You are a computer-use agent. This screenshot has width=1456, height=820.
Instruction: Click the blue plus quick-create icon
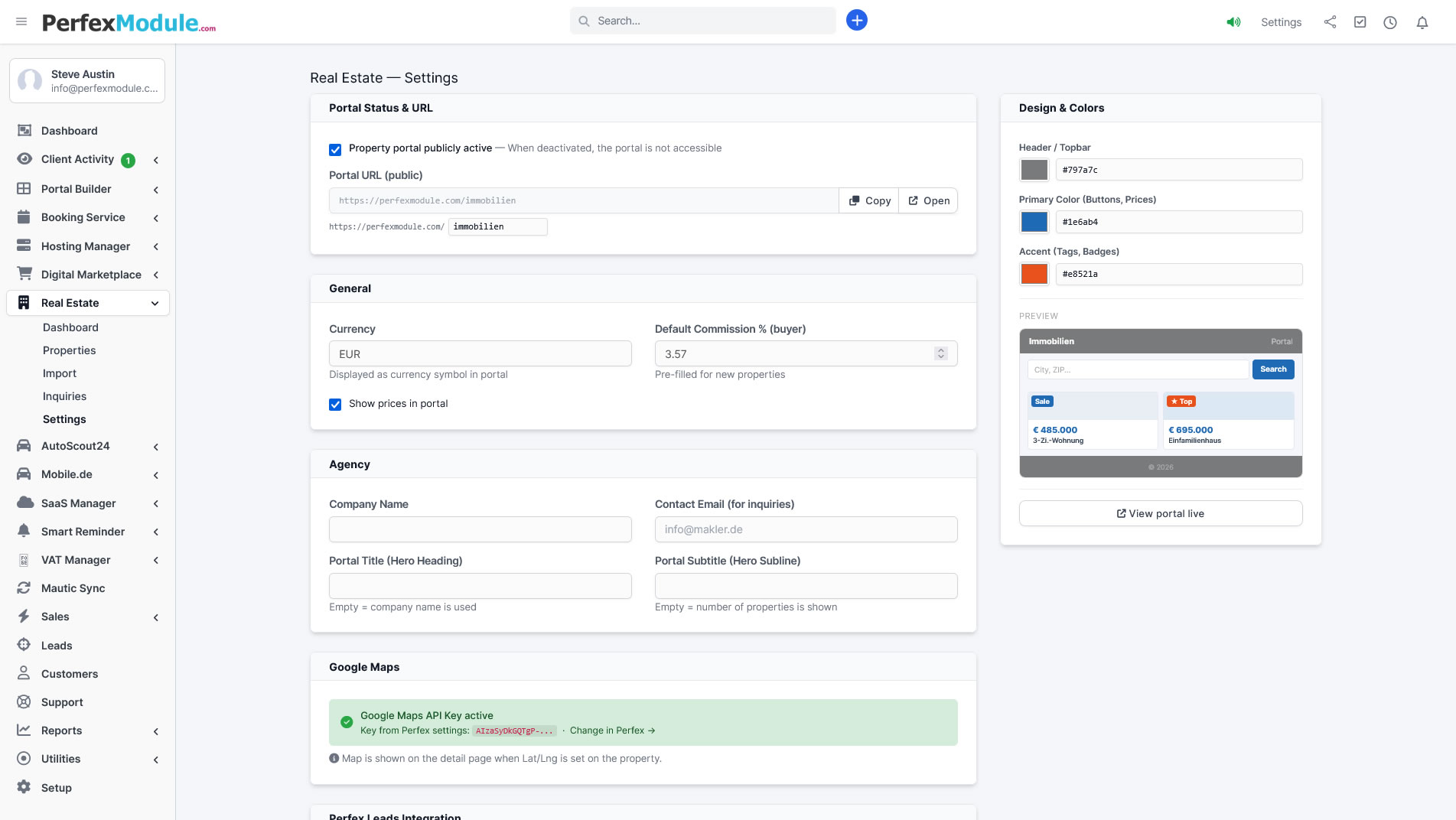pyautogui.click(x=856, y=21)
